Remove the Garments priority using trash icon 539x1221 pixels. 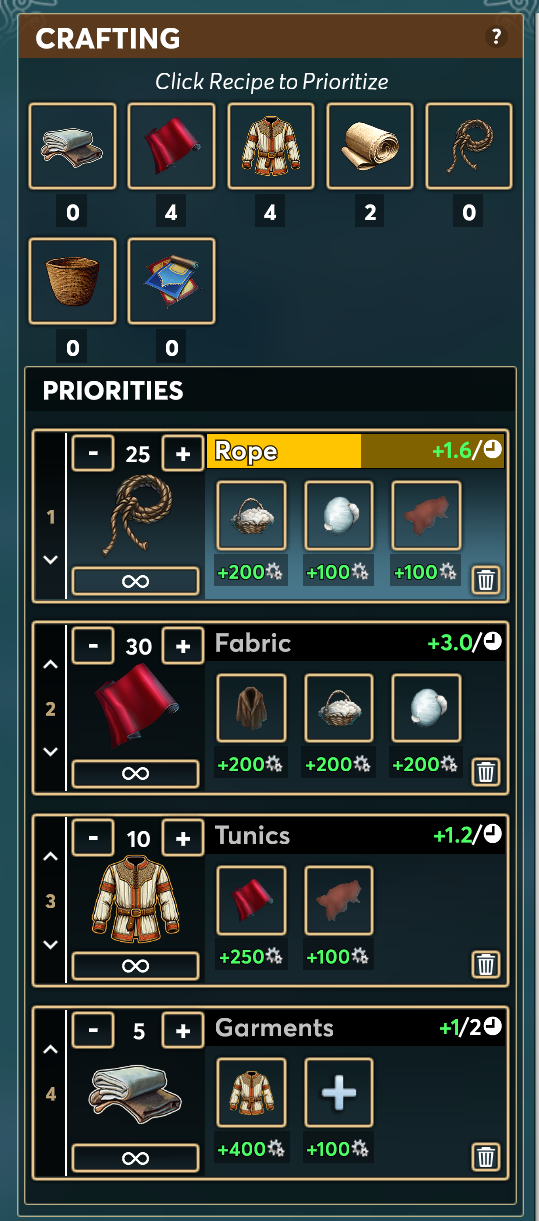486,1157
